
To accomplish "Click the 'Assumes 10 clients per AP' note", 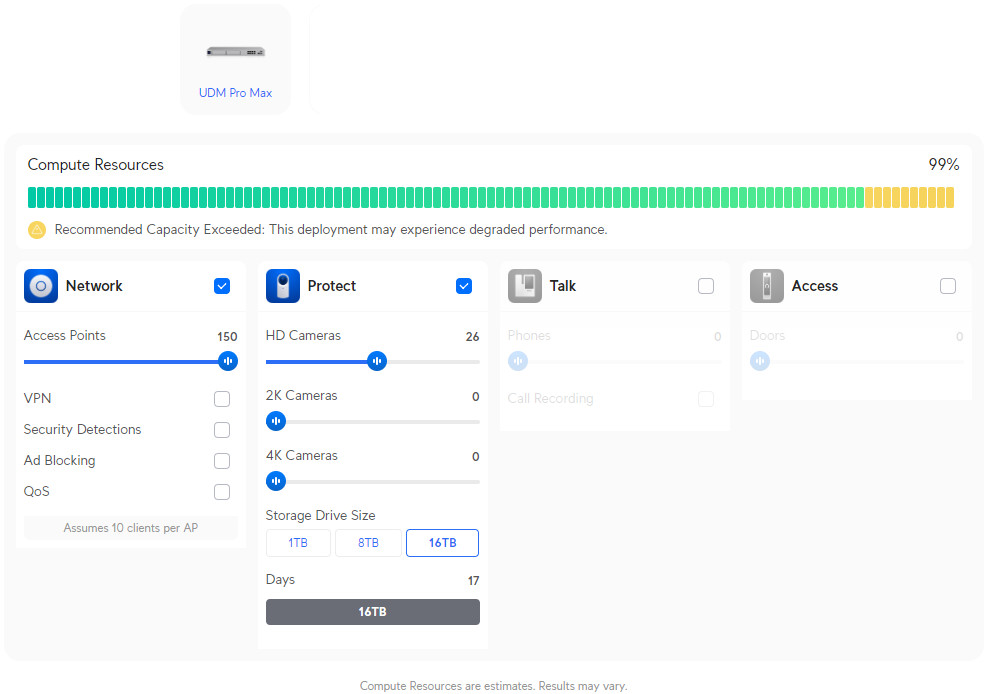I will [131, 528].
